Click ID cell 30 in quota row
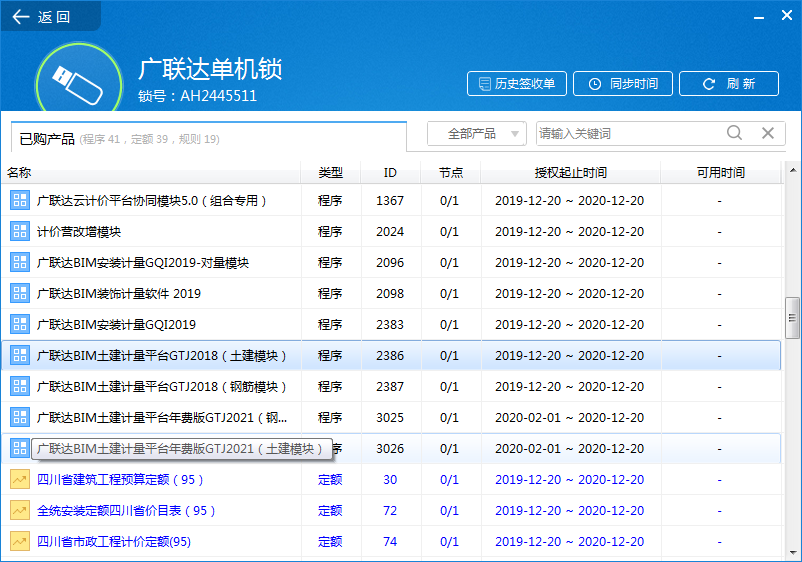 (x=390, y=480)
